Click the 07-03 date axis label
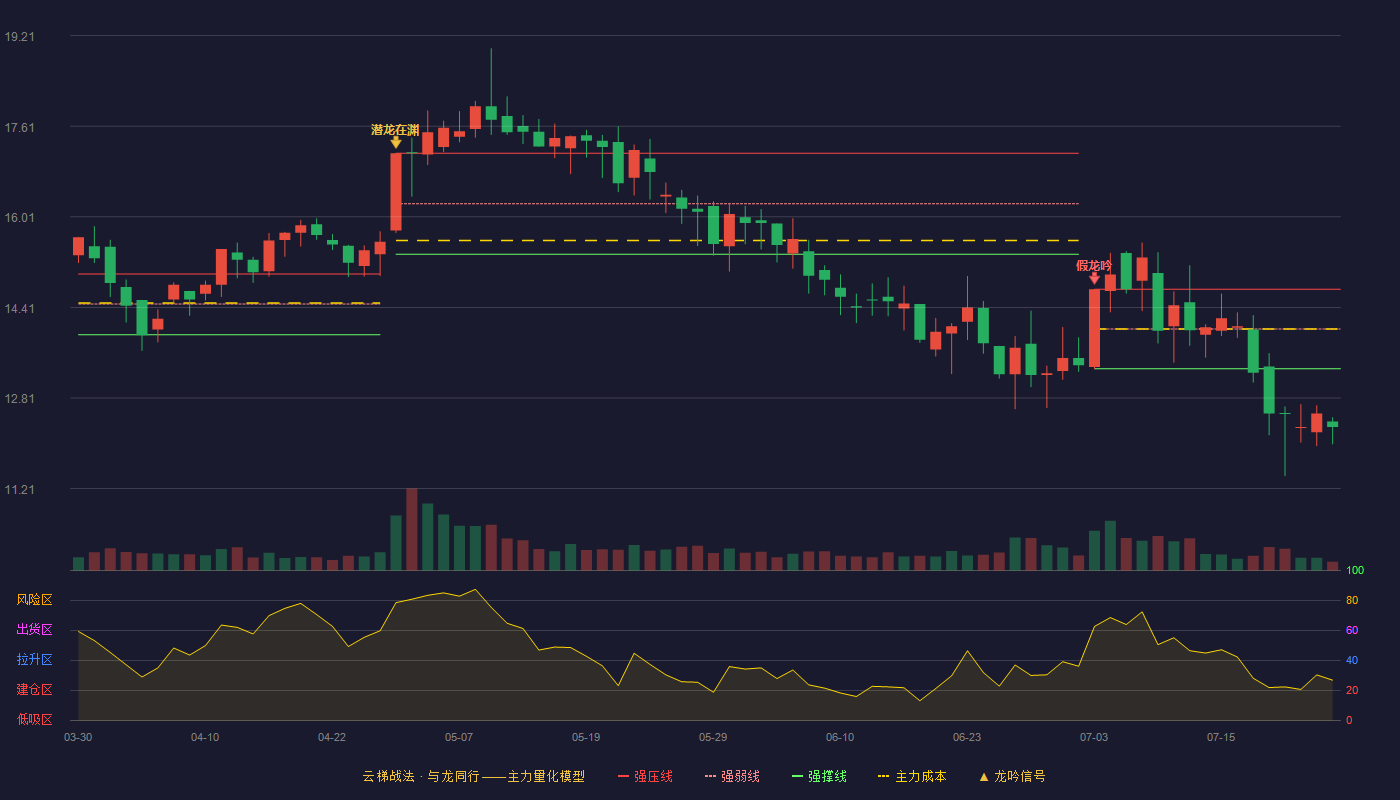 tap(1094, 737)
